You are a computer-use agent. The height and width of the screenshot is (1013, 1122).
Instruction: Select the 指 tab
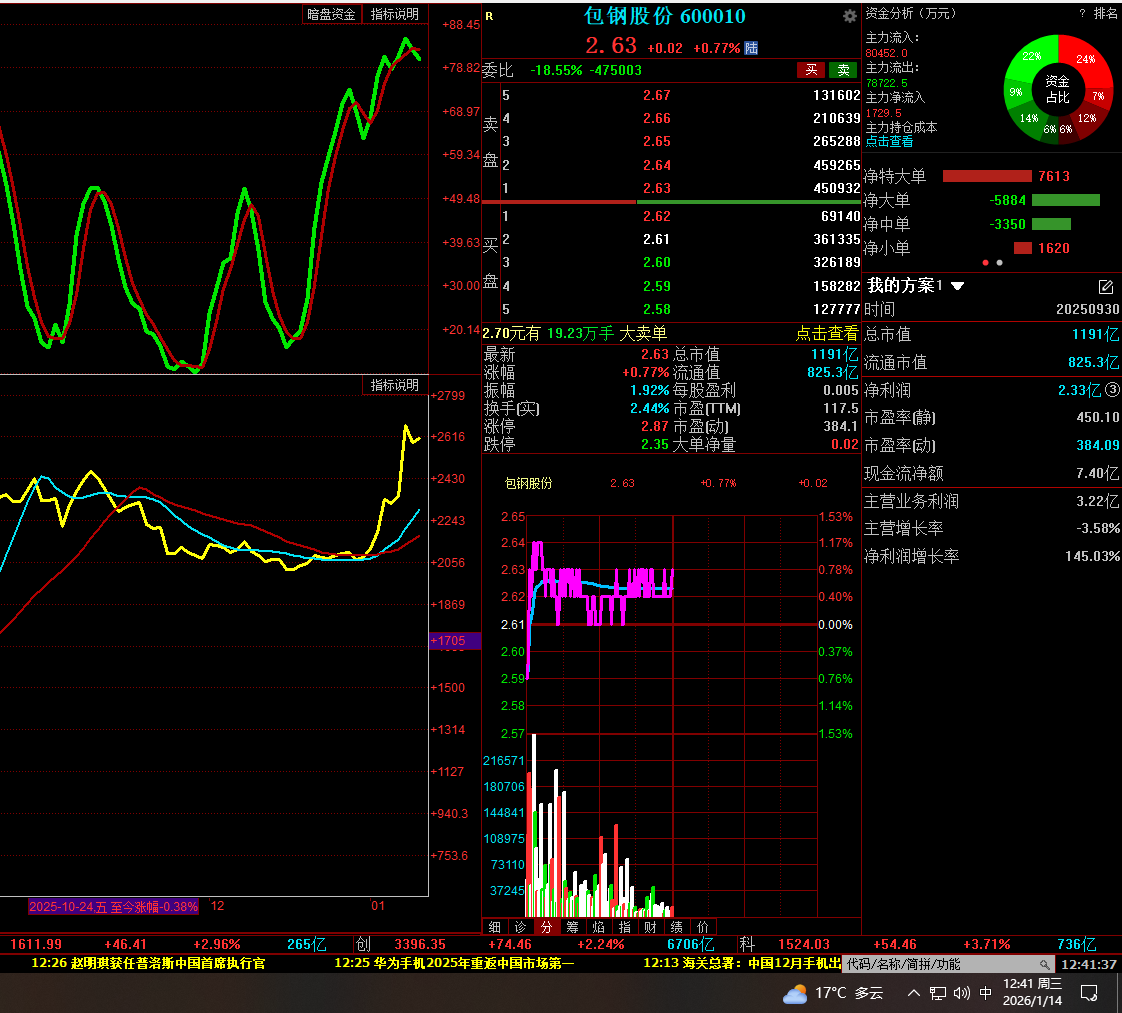point(625,927)
